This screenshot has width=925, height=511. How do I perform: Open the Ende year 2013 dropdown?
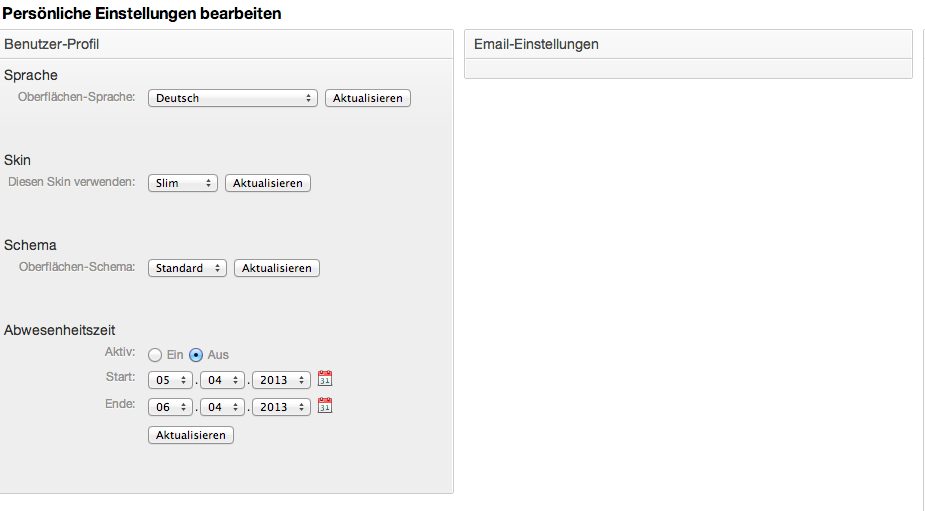[x=281, y=407]
